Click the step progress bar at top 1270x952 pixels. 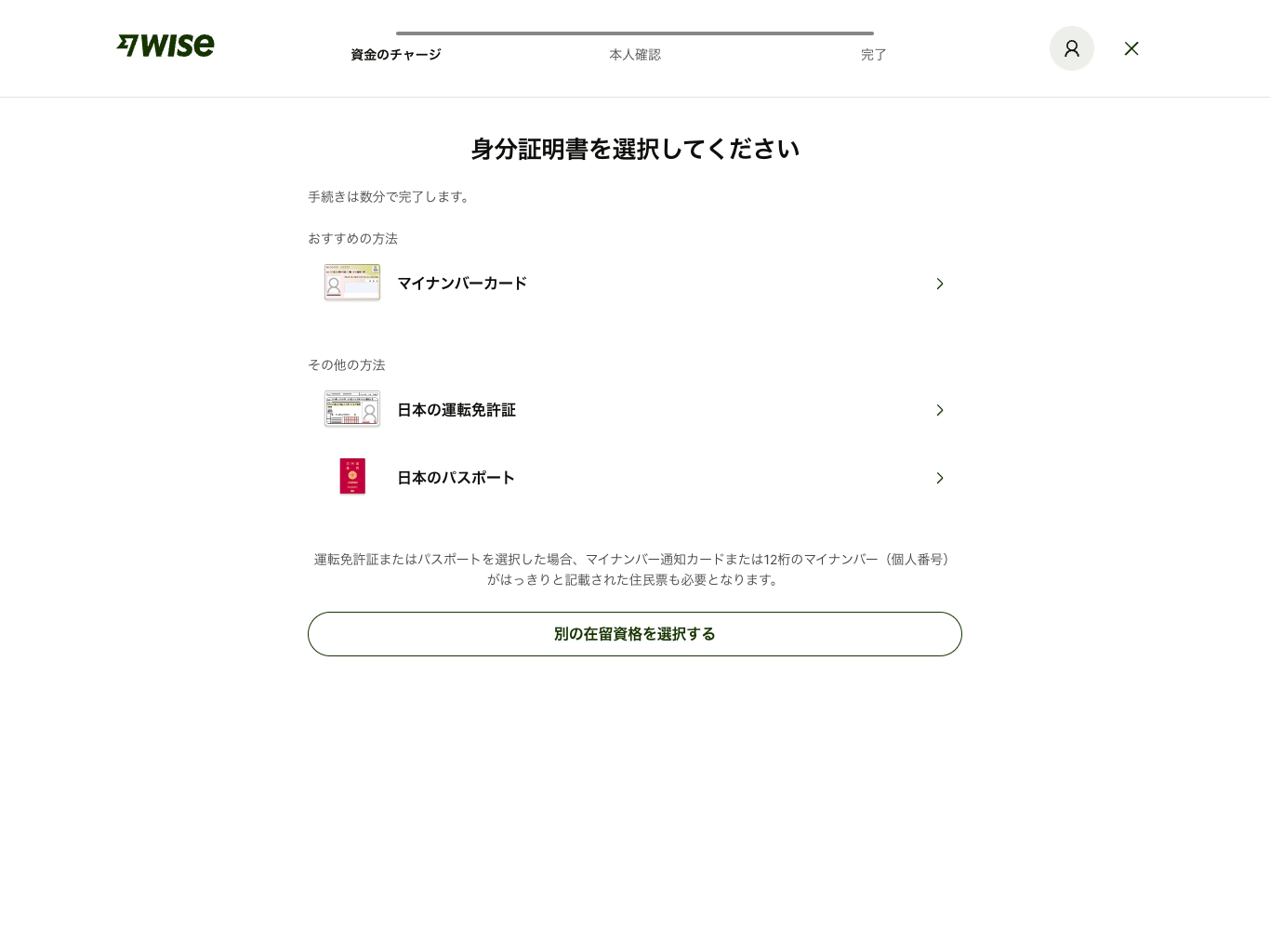tap(635, 33)
